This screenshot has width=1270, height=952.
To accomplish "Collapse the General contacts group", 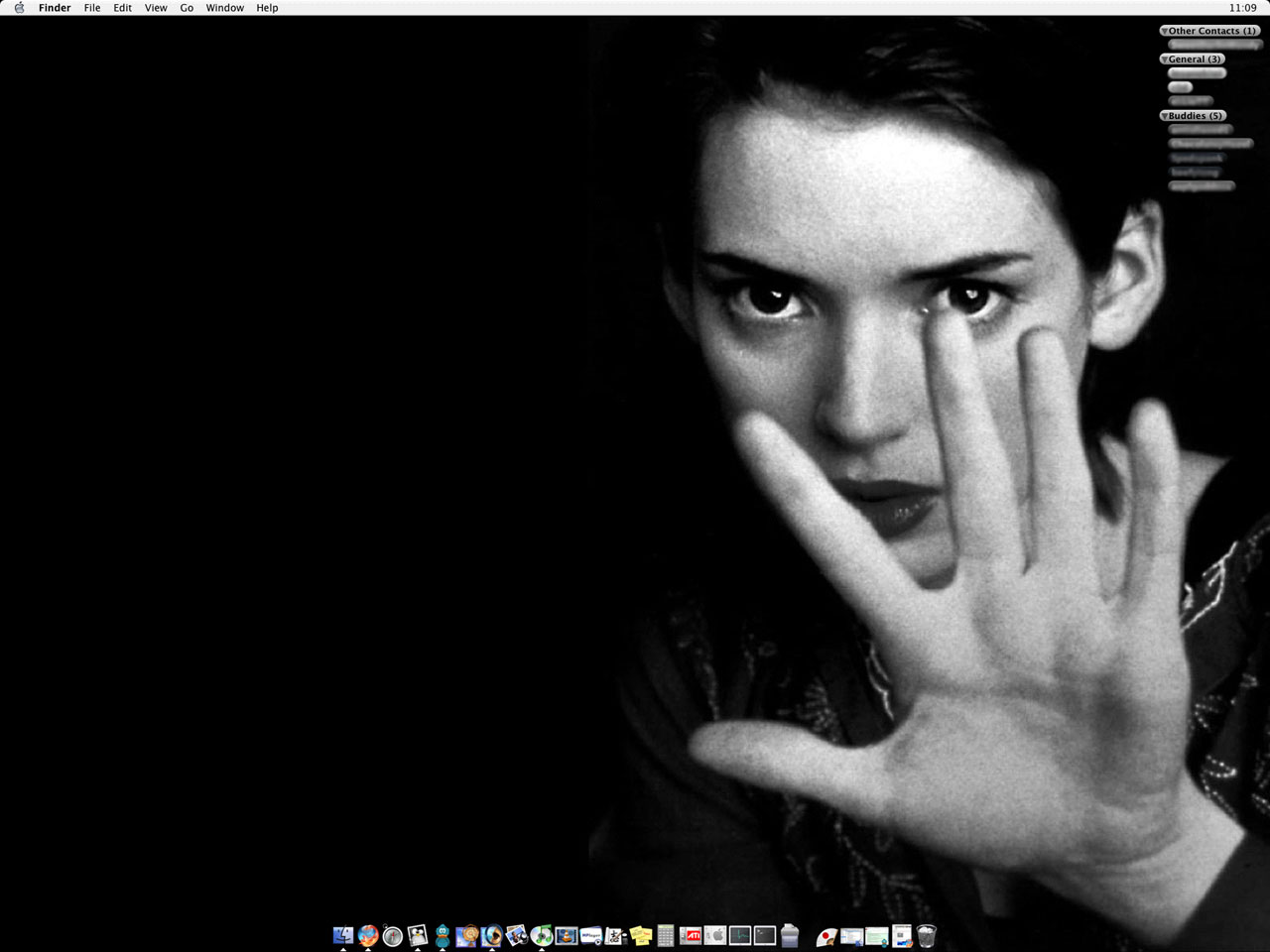I will click(x=1164, y=59).
